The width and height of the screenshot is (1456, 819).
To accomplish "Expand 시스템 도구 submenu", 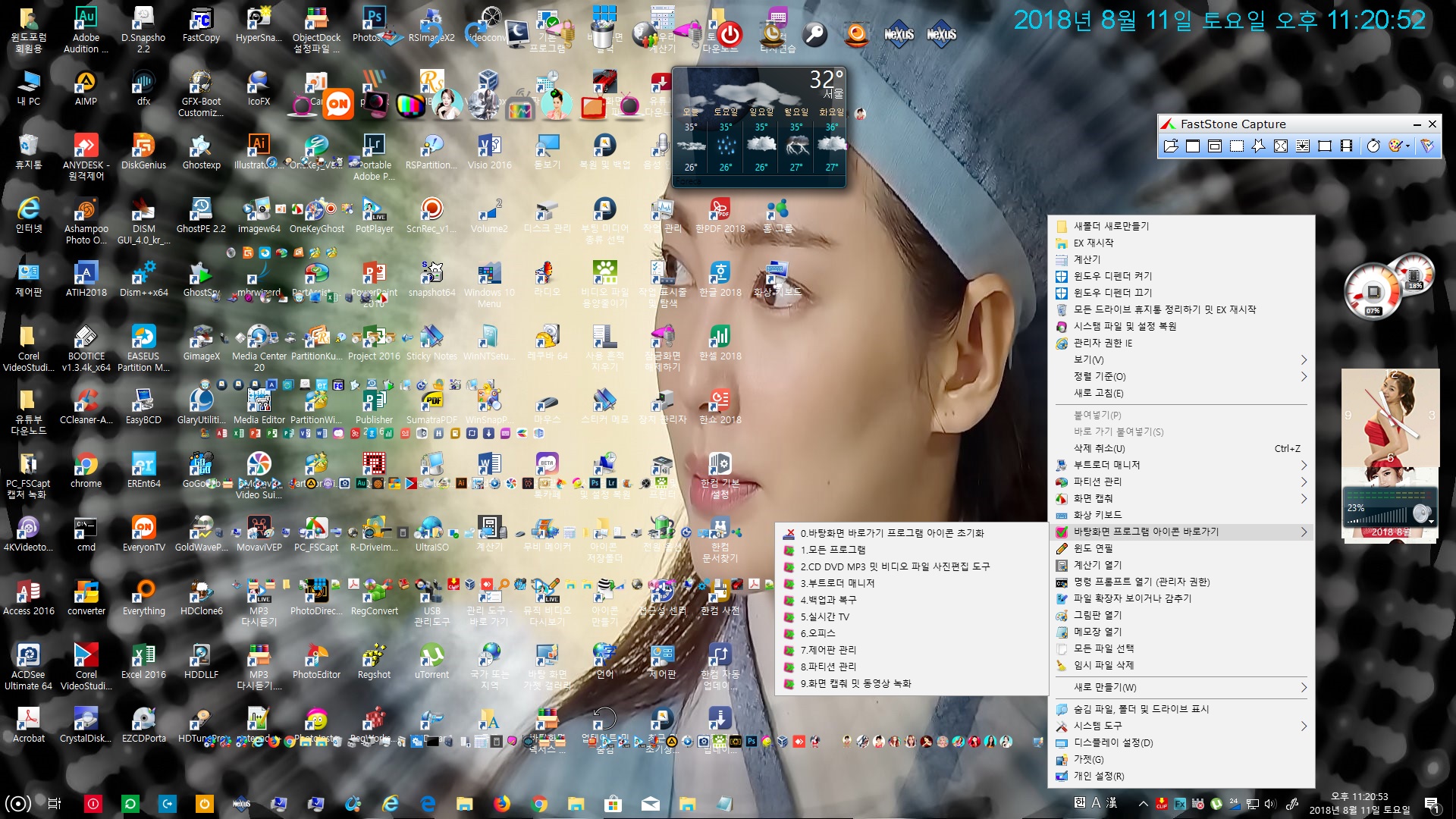I will coord(1181,726).
